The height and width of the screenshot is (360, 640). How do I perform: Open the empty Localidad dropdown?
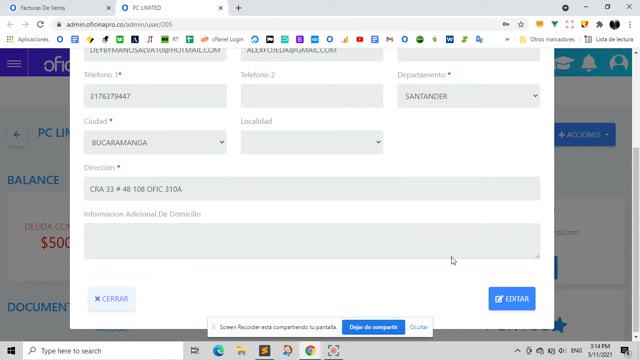click(312, 142)
